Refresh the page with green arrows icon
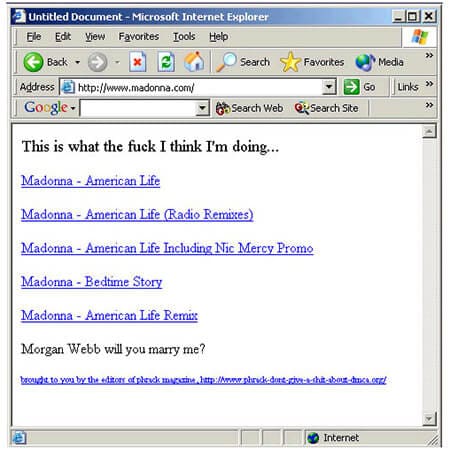Image resolution: width=450 pixels, height=450 pixels. [166, 62]
